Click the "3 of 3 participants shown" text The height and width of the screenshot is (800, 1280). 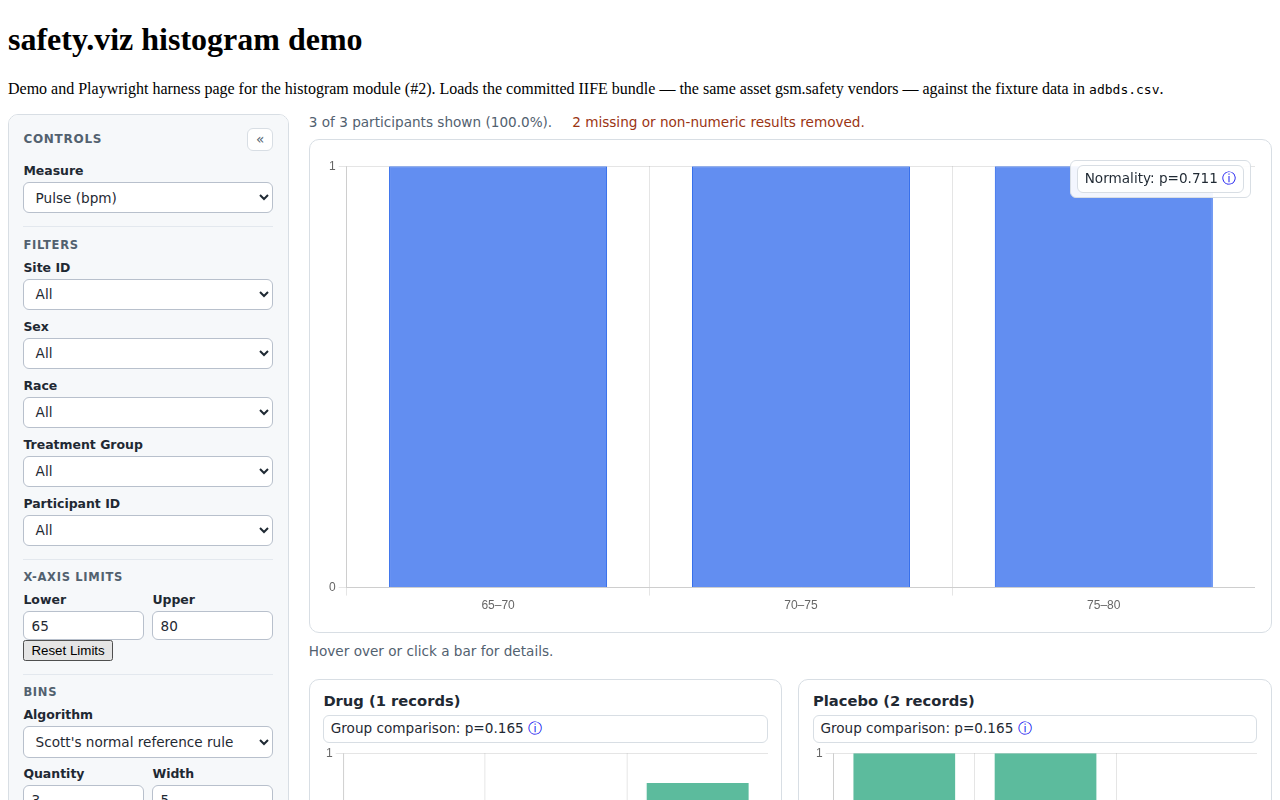click(x=430, y=122)
